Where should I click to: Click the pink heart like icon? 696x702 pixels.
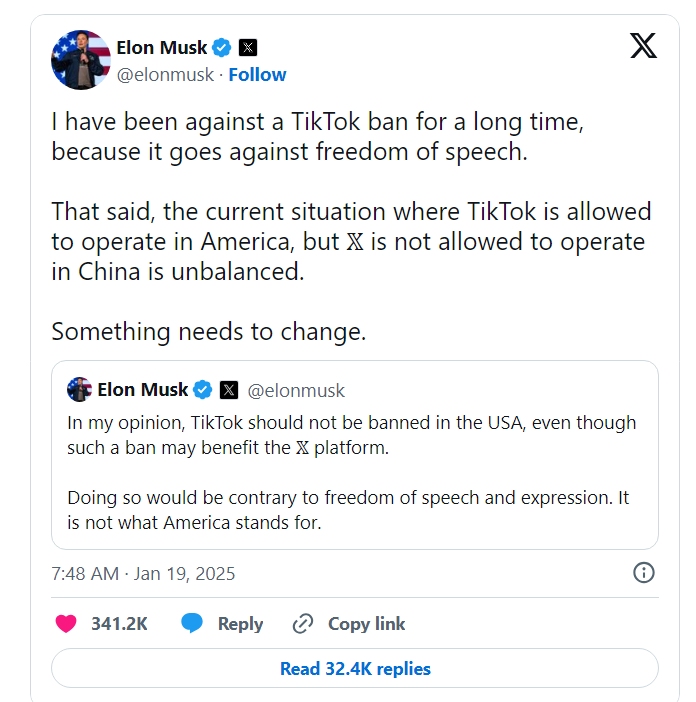[66, 624]
